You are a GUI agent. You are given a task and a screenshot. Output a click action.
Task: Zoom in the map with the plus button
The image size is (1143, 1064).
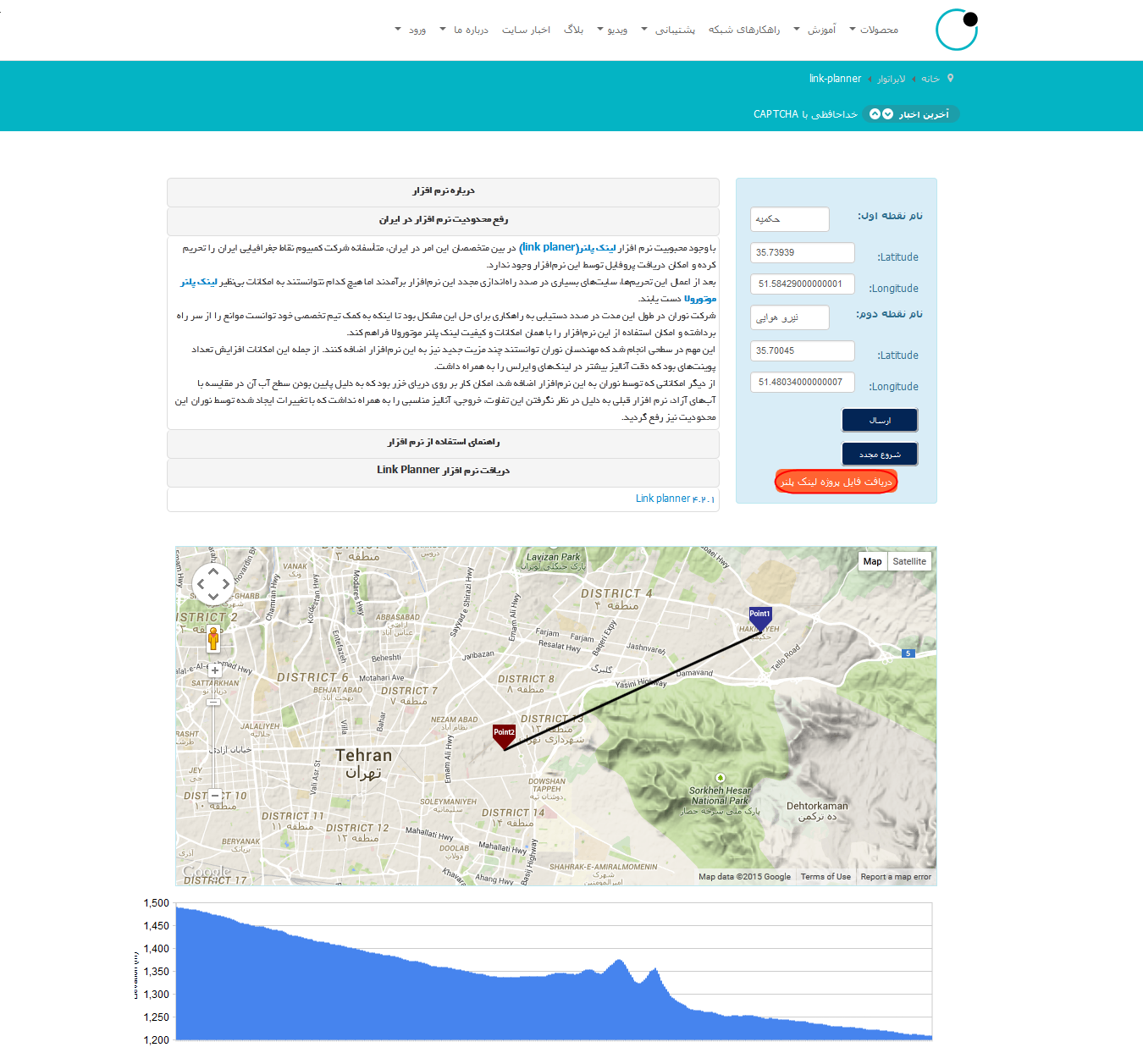point(215,670)
